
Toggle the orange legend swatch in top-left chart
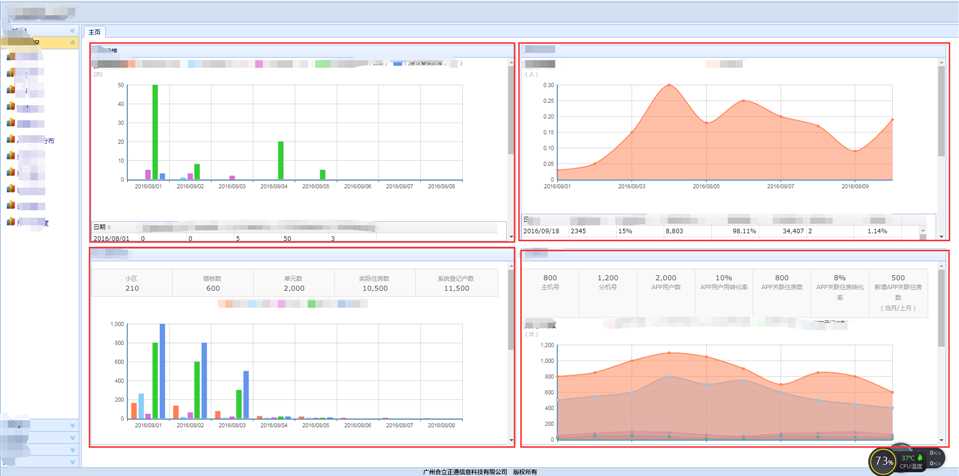[131, 64]
